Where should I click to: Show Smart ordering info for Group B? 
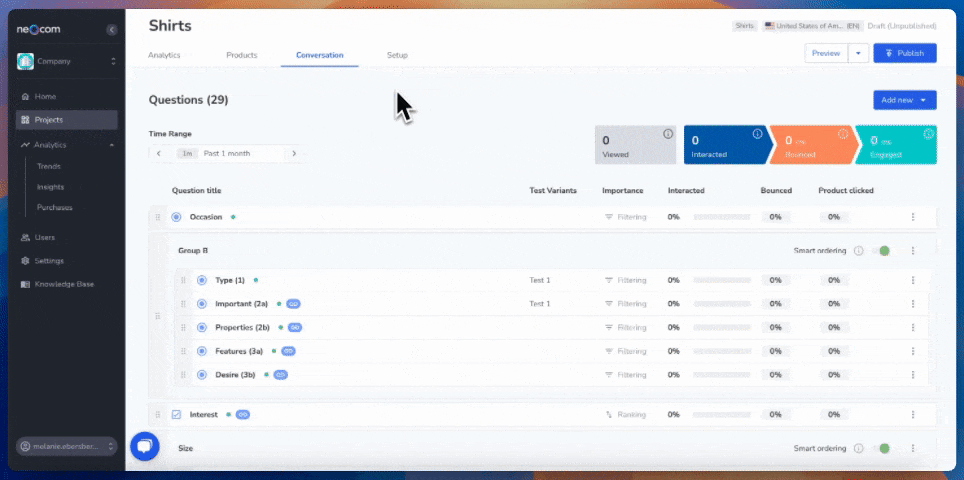[859, 251]
